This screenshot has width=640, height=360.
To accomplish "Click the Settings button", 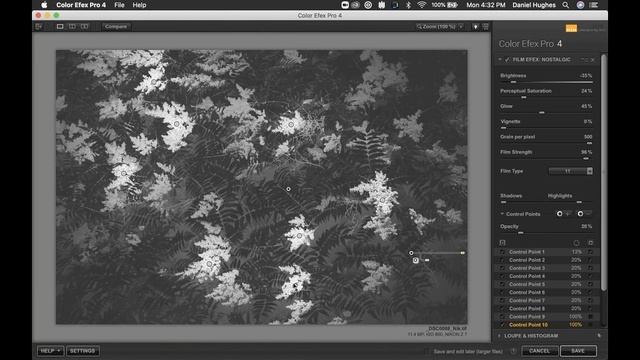I will pos(82,351).
